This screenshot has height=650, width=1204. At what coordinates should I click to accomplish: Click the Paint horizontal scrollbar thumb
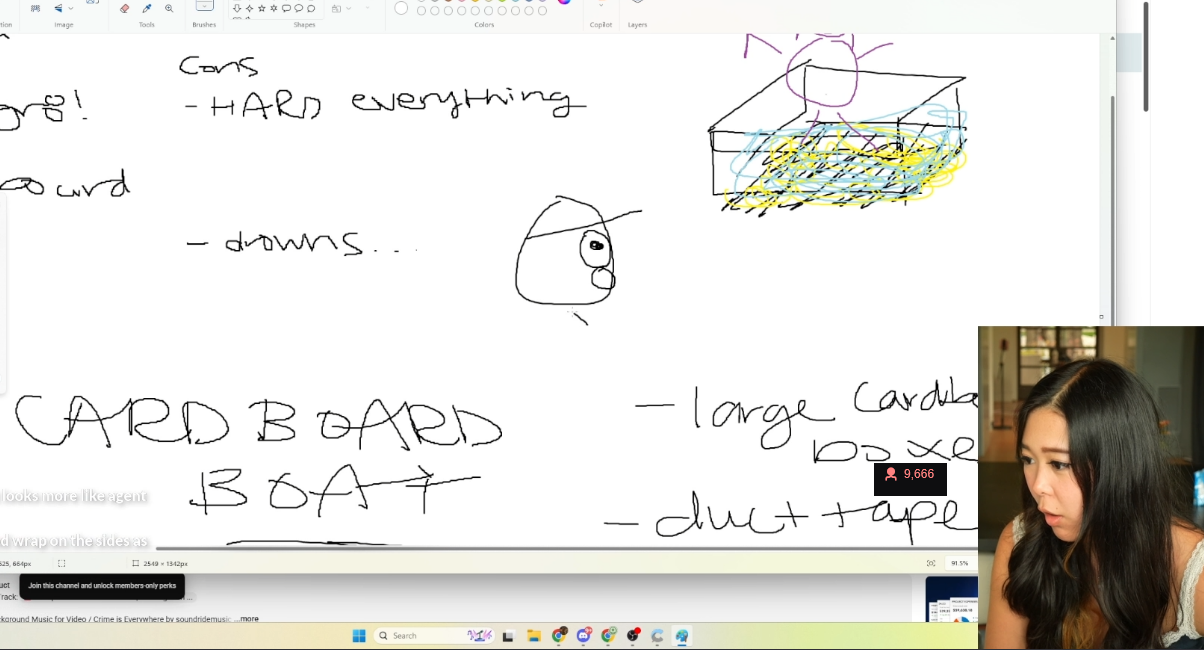click(565, 548)
